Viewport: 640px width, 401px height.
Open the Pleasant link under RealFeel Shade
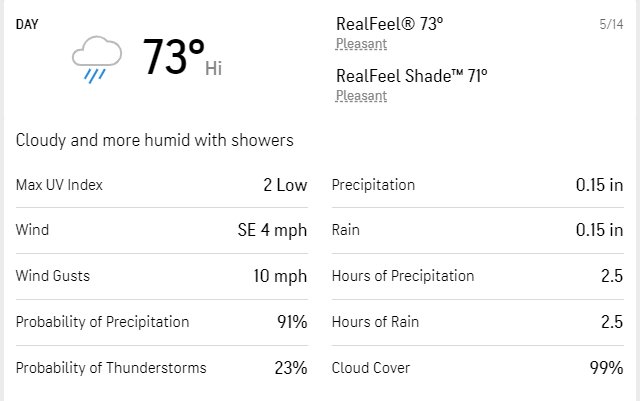pyautogui.click(x=361, y=96)
